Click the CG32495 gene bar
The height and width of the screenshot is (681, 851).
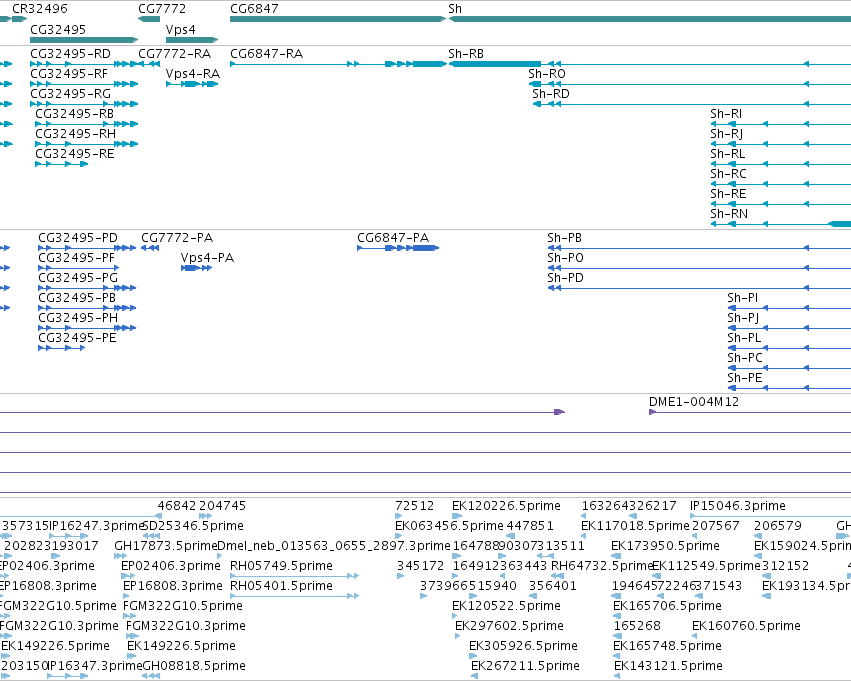[84, 40]
